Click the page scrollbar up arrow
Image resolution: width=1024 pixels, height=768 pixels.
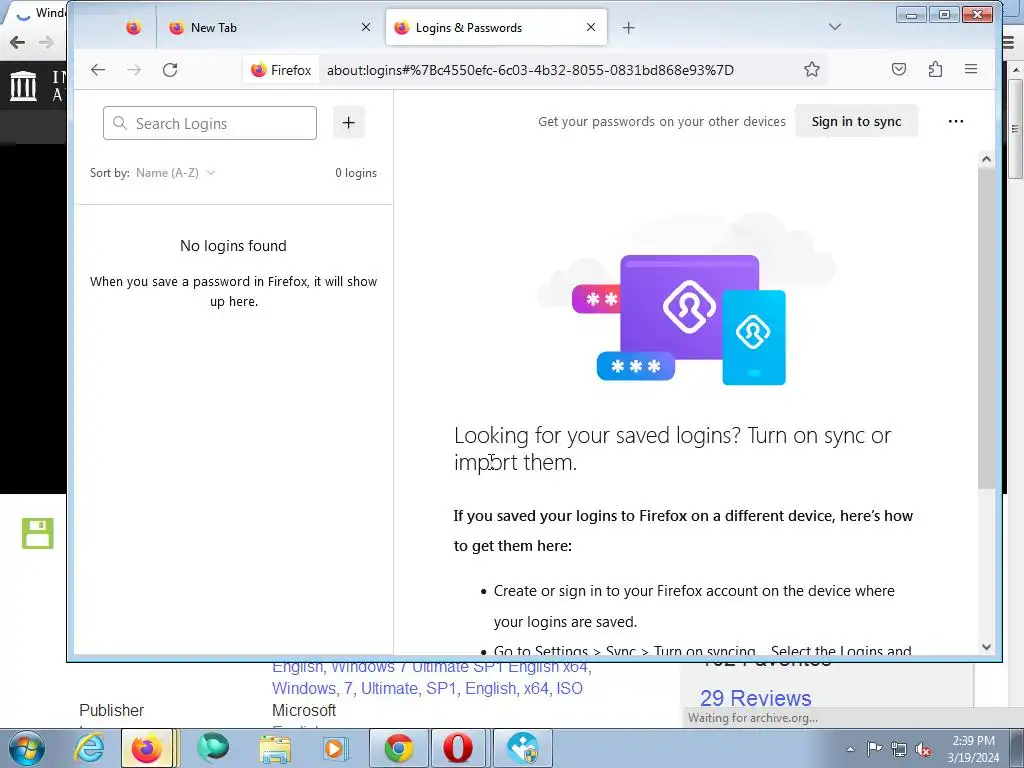986,159
